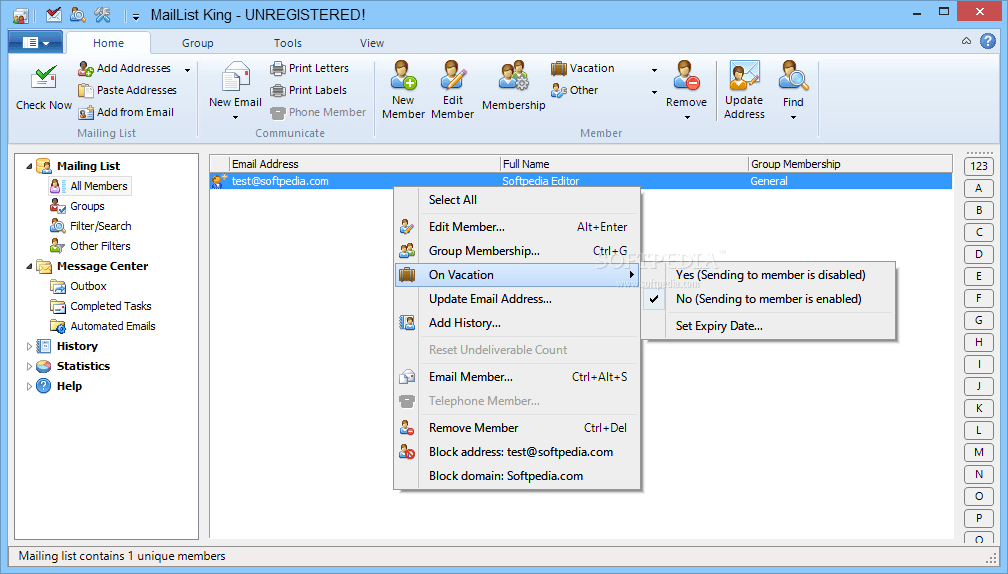Choose Block domain: Softpedia.com
The image size is (1008, 574).
click(518, 476)
